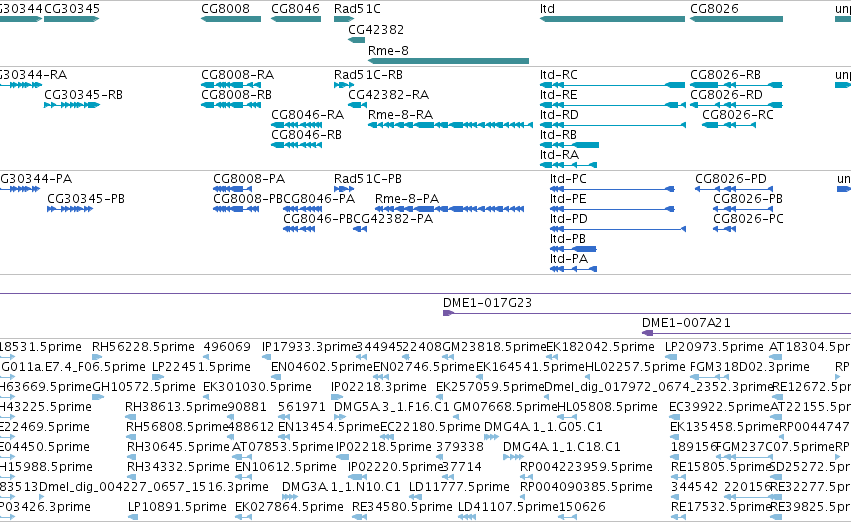Click the CG8046-RA transcript label
851x522 pixels.
(308, 114)
